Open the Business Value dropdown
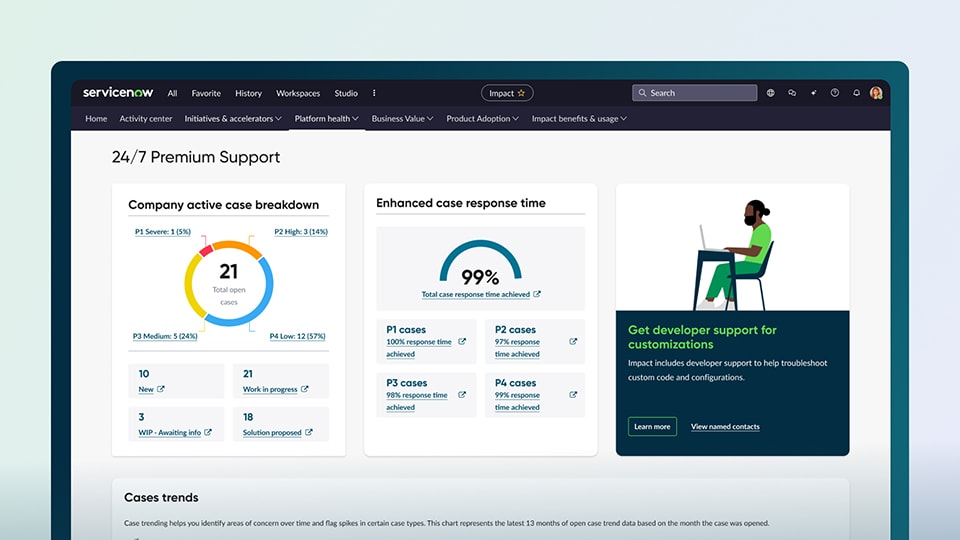This screenshot has height=540, width=960. [x=402, y=119]
